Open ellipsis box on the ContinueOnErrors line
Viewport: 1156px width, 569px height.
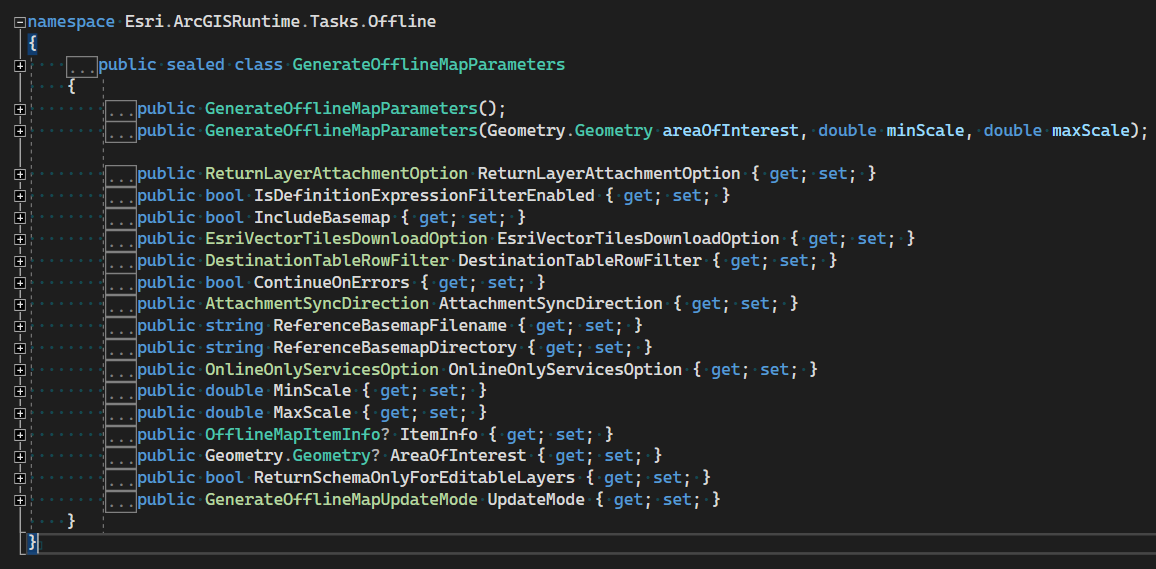tap(121, 283)
